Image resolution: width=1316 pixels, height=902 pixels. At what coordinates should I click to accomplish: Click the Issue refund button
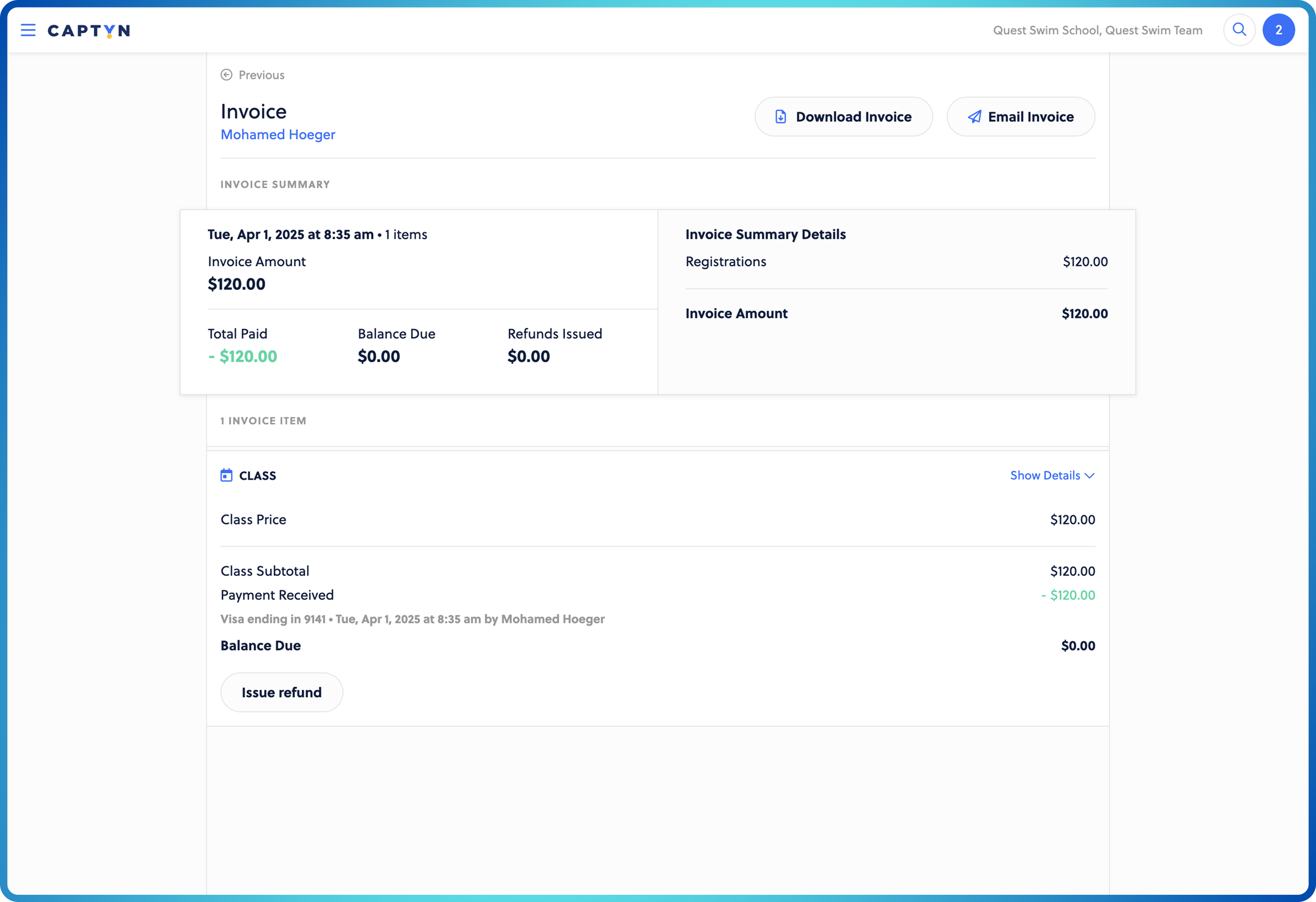coord(282,692)
